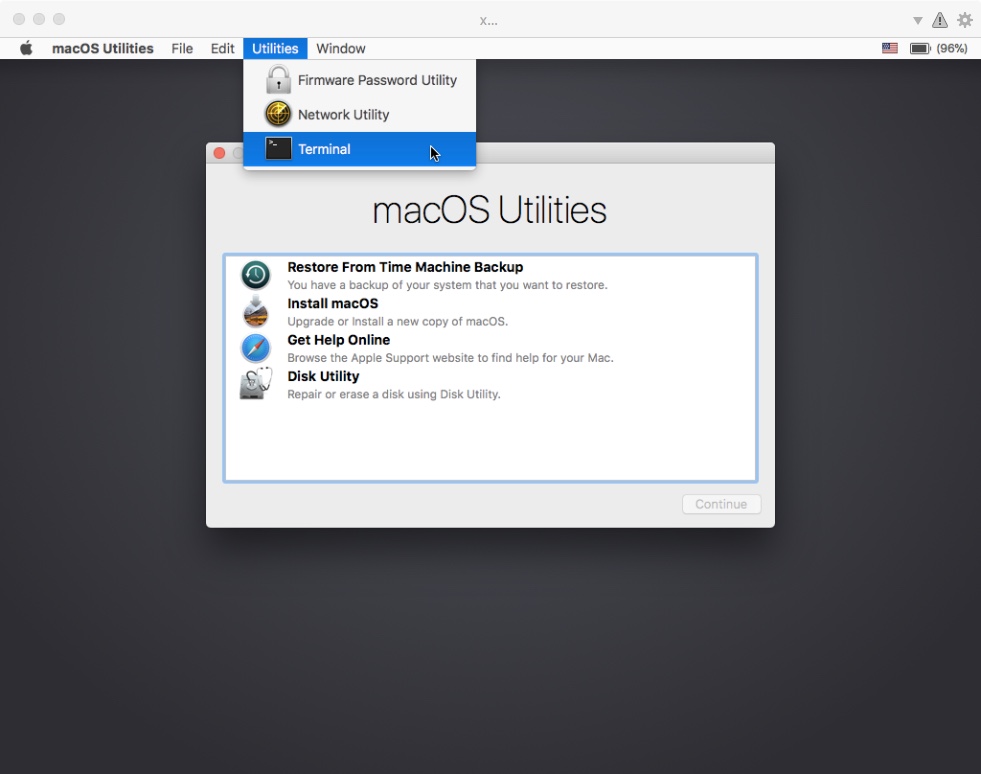
Task: Click the Disk Utility stethoscope icon
Action: pos(256,384)
